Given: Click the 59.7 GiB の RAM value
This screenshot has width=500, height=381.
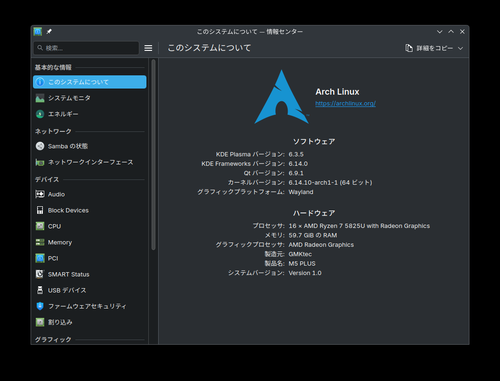Looking at the screenshot, I should (313, 235).
